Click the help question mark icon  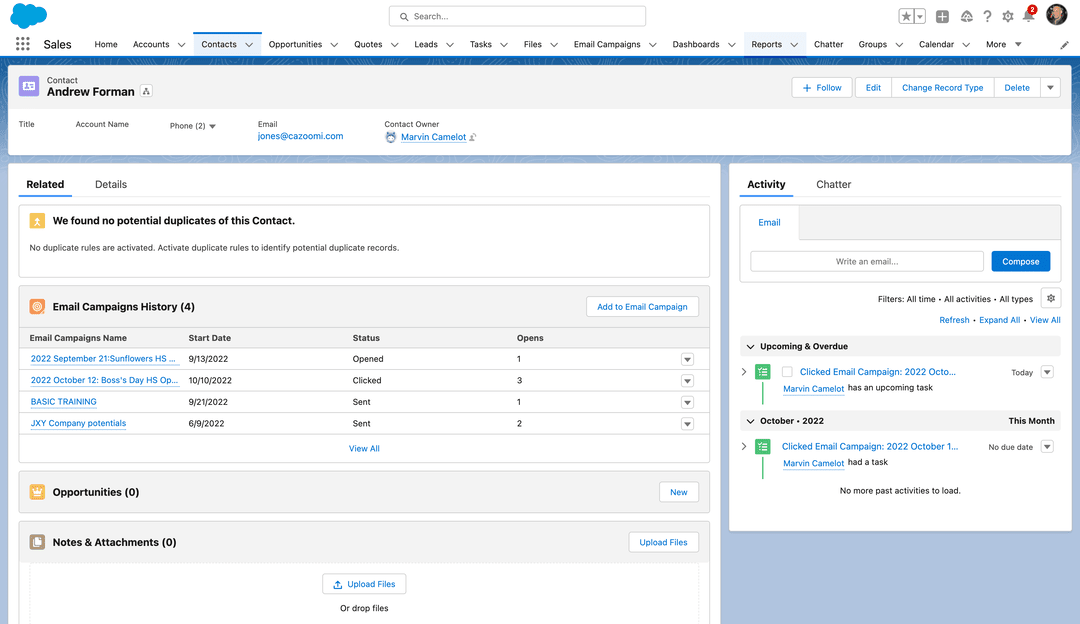985,15
